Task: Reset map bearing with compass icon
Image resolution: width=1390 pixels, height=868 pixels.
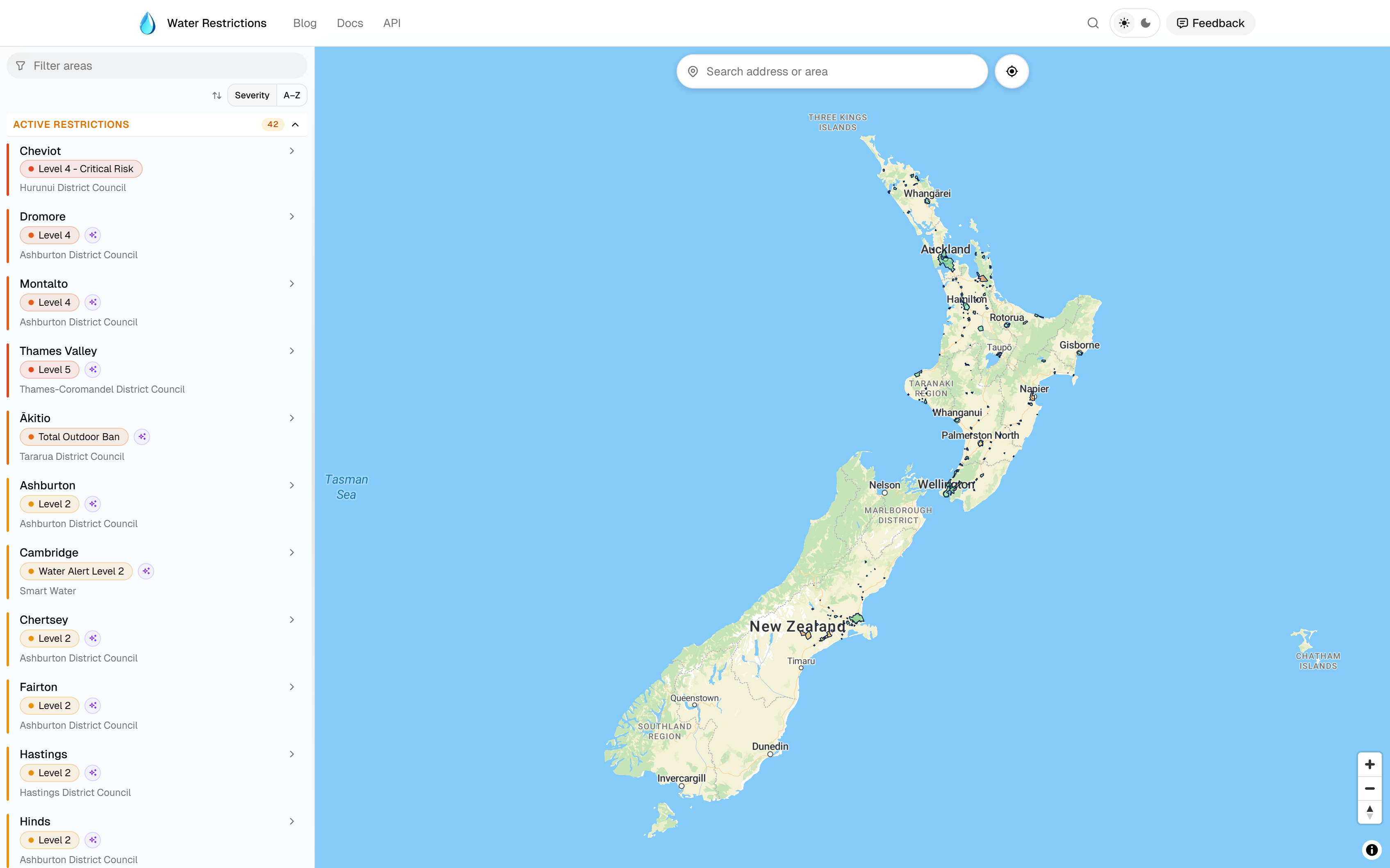Action: (1369, 812)
